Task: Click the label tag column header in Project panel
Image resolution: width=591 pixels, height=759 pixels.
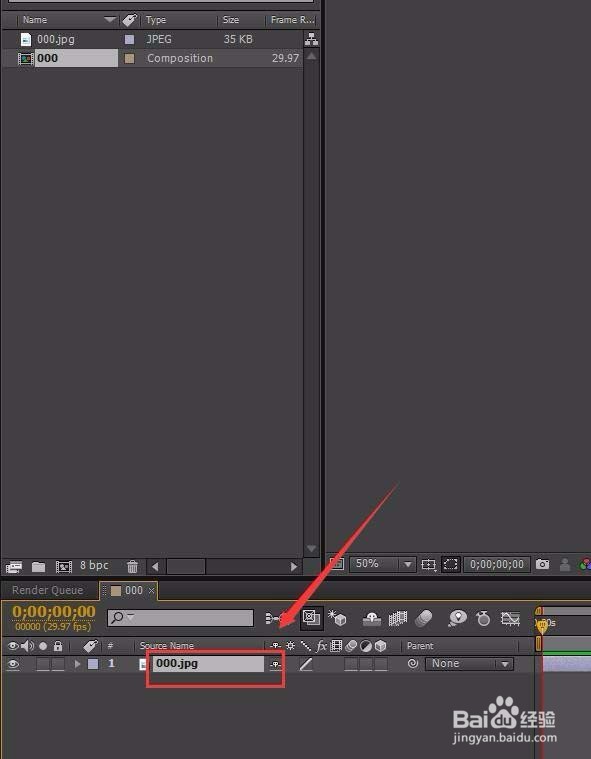Action: 129,20
